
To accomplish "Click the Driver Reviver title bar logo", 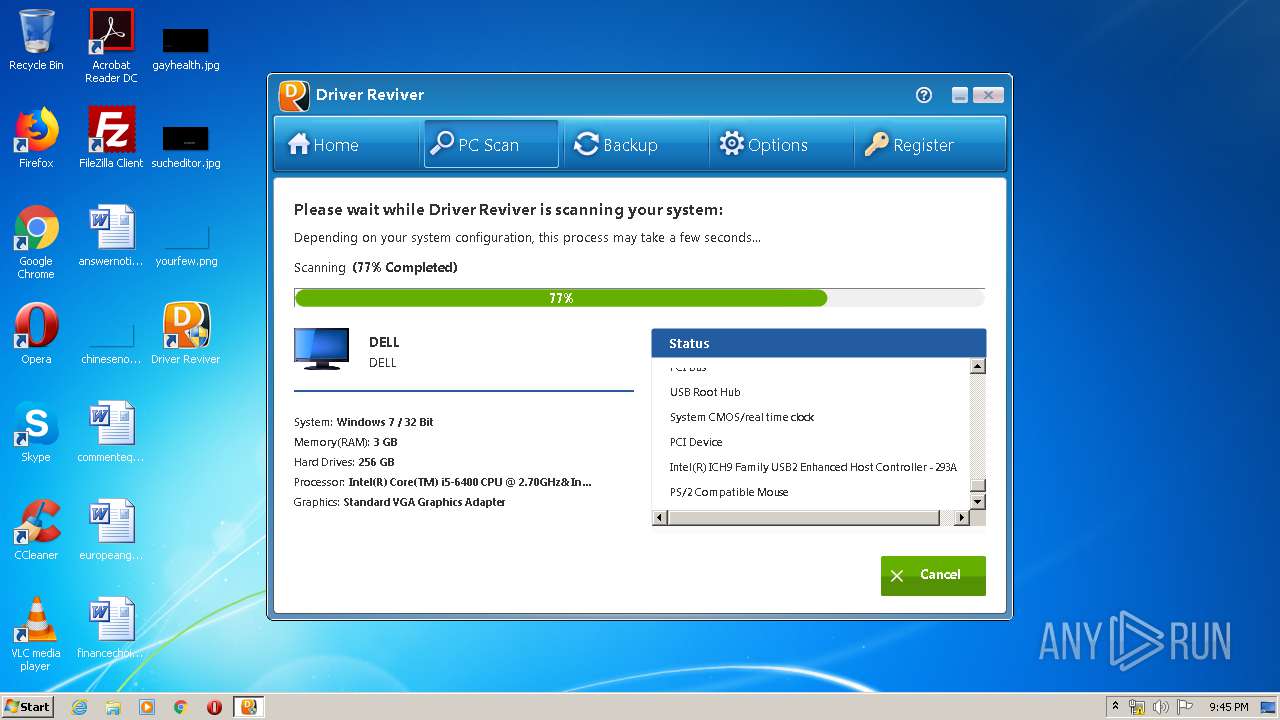I will [x=293, y=95].
